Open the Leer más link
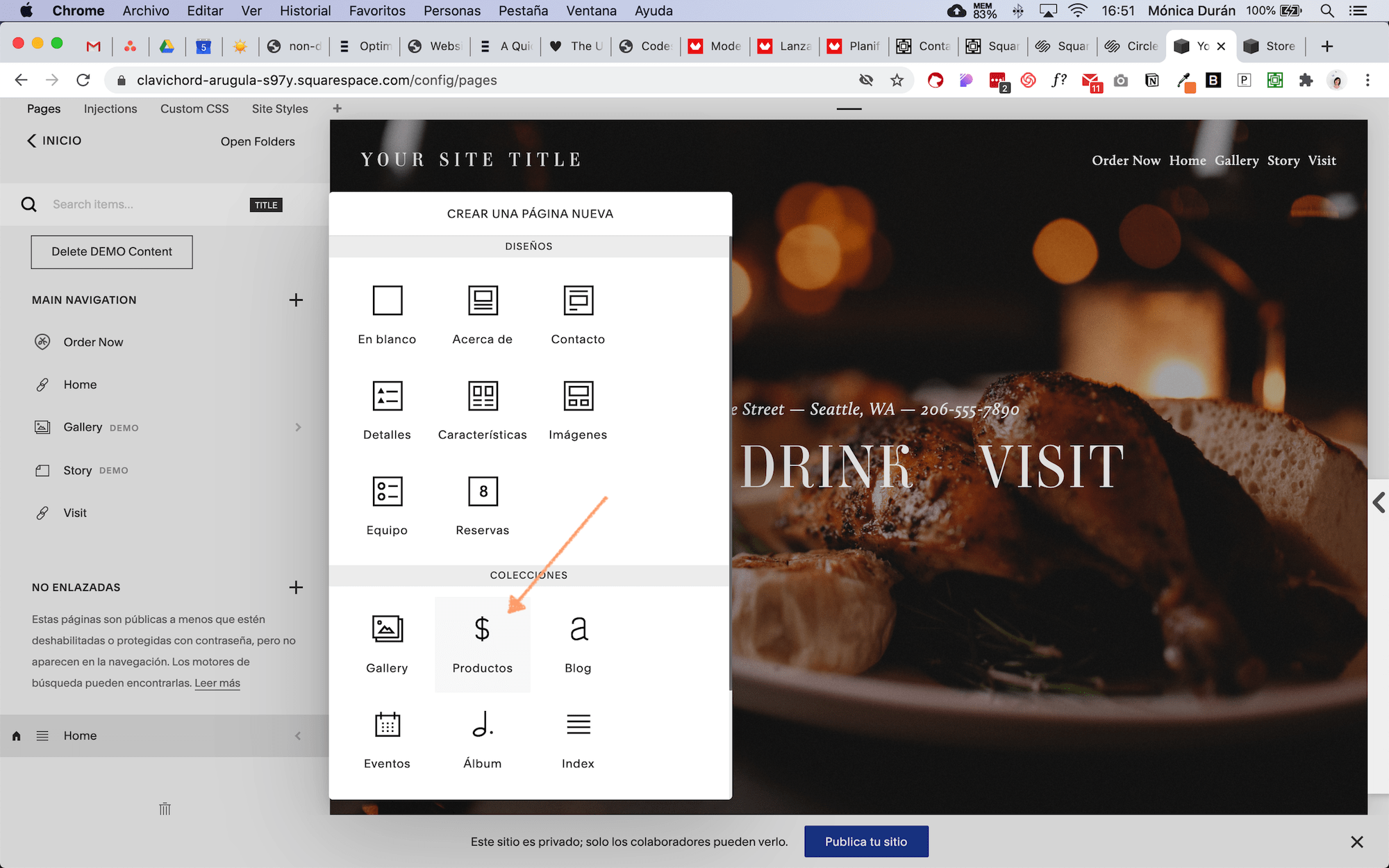This screenshot has width=1389, height=868. 217,683
